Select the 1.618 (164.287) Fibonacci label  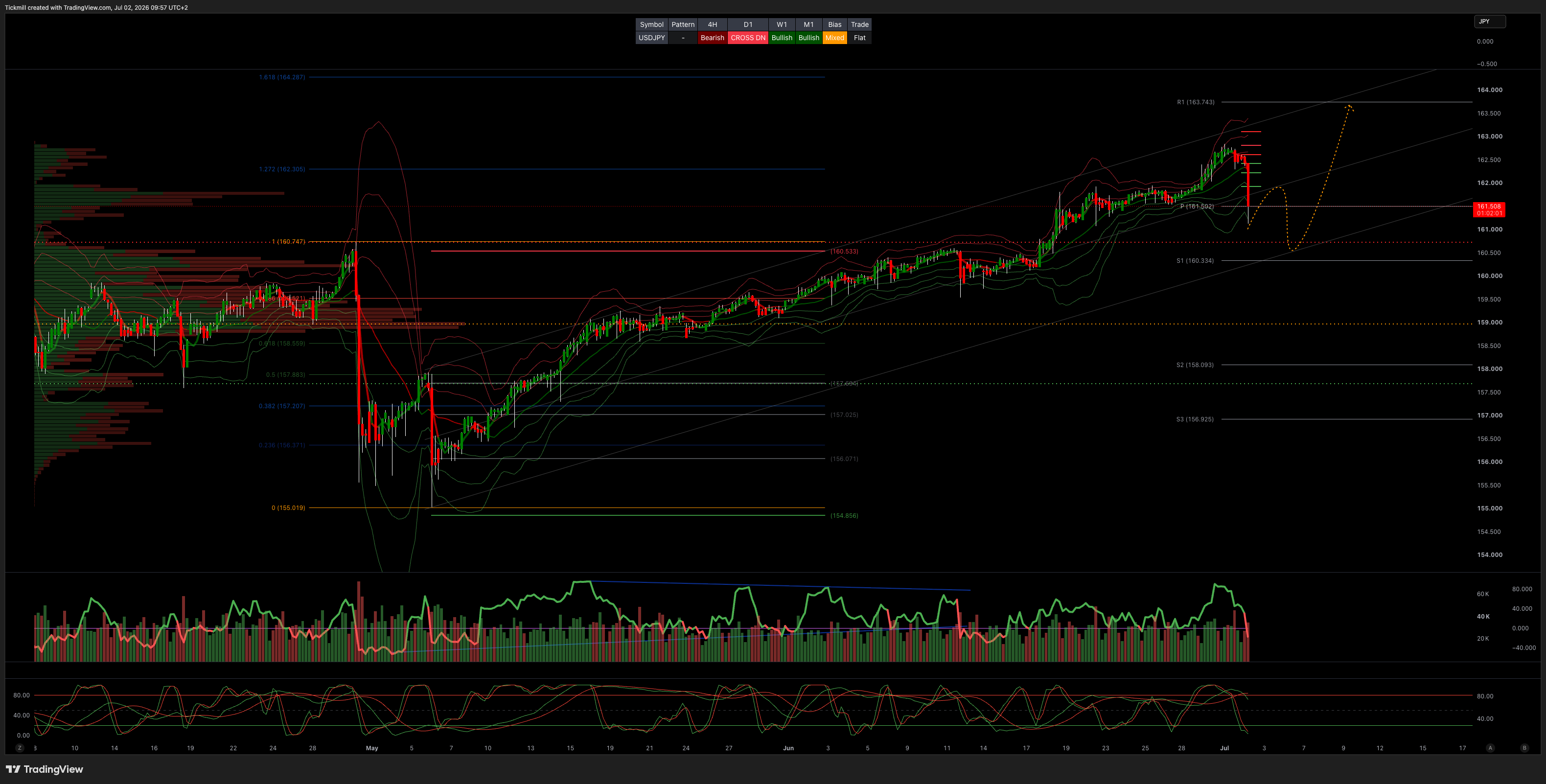[x=282, y=77]
